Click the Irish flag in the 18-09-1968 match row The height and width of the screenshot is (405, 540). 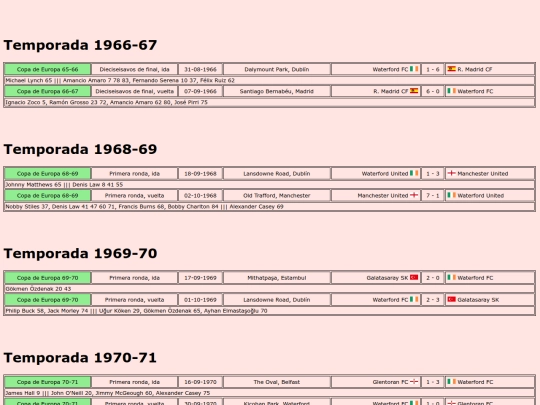click(414, 173)
